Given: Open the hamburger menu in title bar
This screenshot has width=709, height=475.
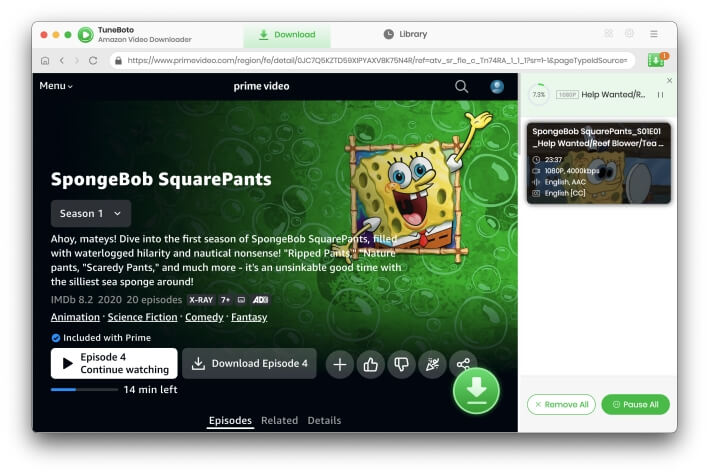Looking at the screenshot, I should point(654,34).
